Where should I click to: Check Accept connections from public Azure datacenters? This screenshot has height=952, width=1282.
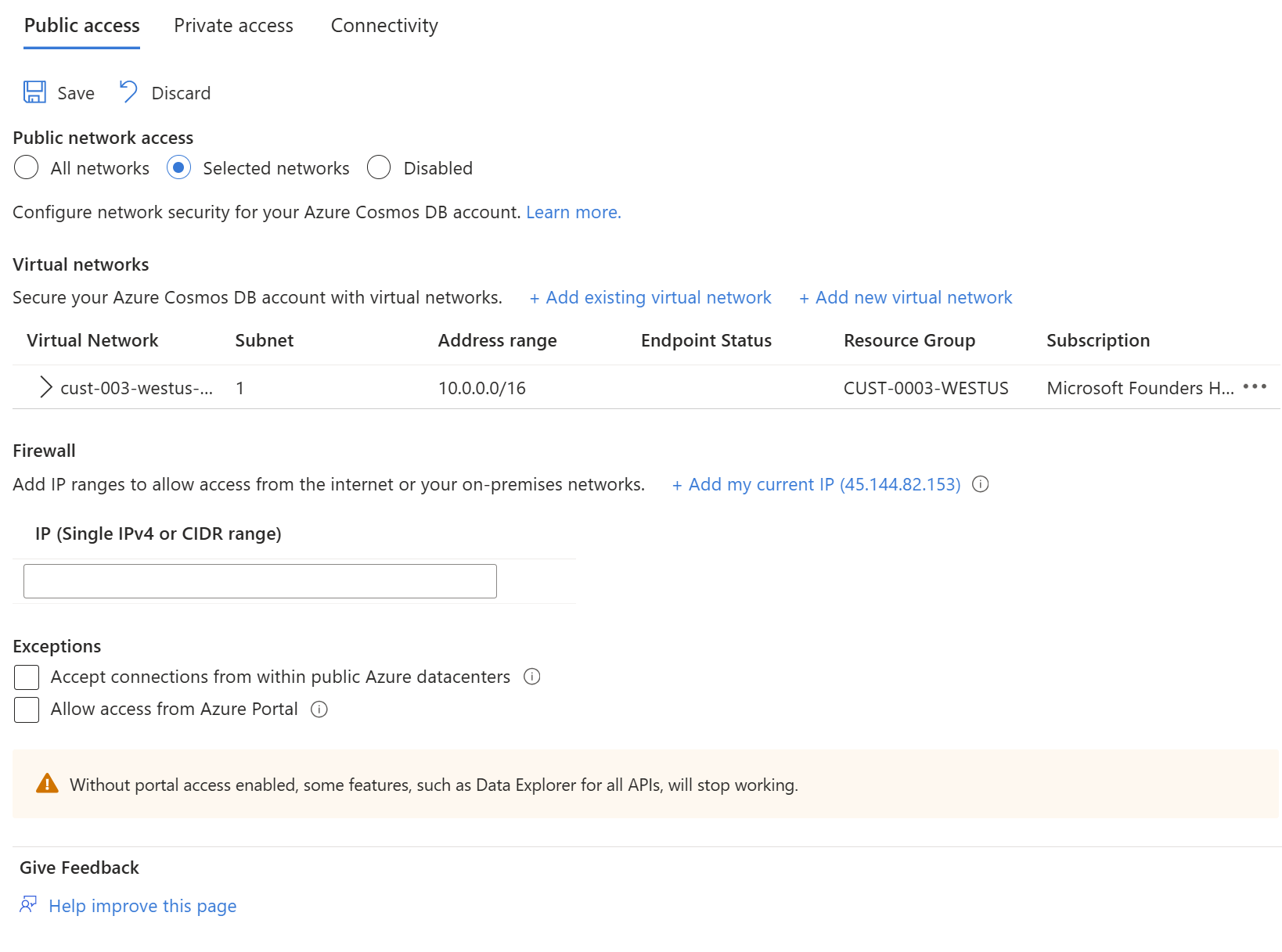[27, 677]
